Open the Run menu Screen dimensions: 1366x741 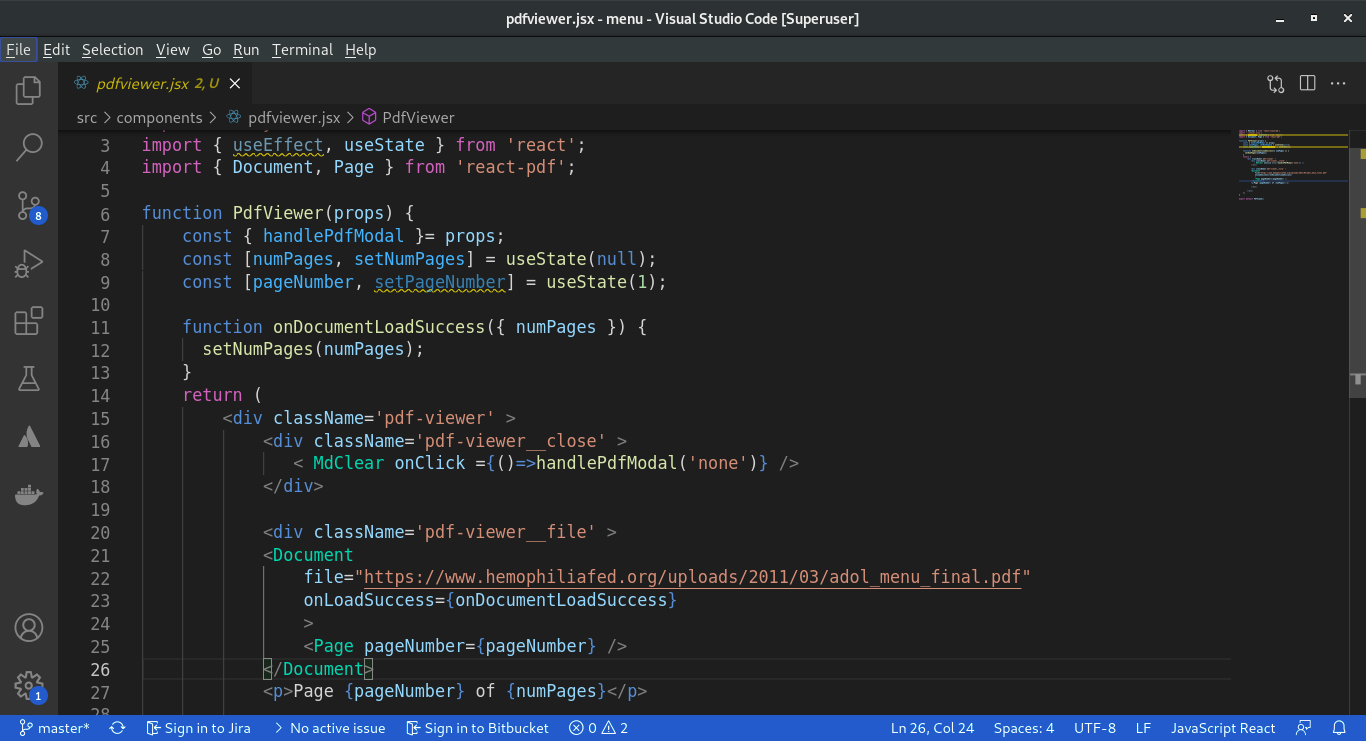(x=246, y=49)
